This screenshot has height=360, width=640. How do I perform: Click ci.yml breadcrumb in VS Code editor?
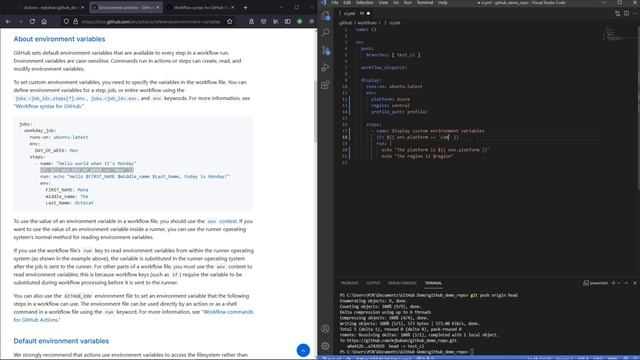pos(394,23)
